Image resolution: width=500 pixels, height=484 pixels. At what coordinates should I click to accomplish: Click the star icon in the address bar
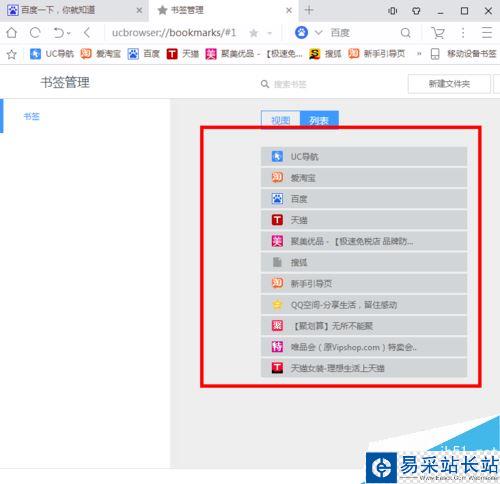pyautogui.click(x=254, y=33)
